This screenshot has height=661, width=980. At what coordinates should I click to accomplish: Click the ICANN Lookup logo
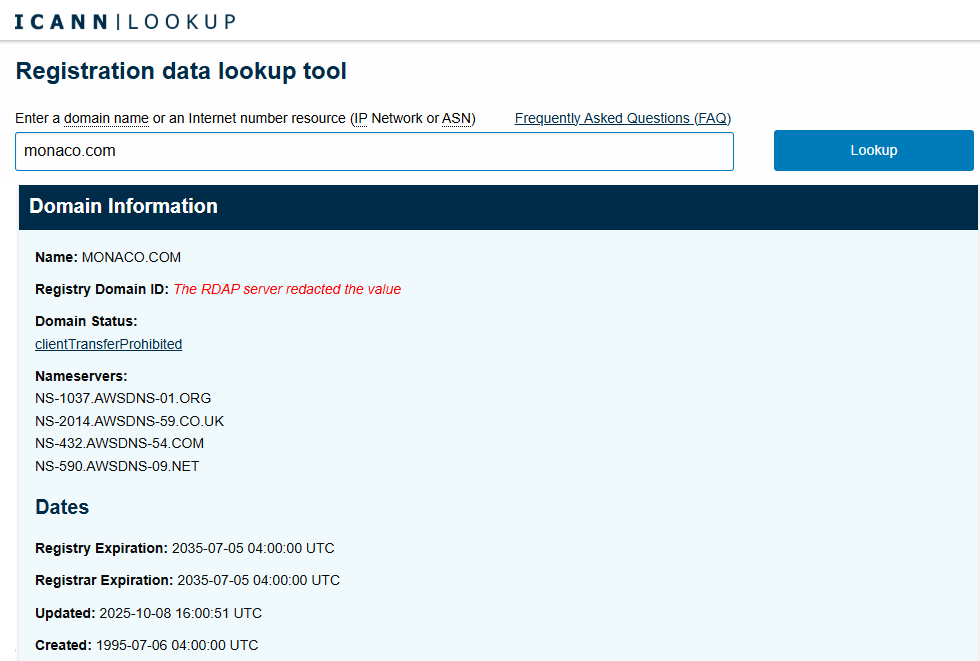[x=125, y=21]
